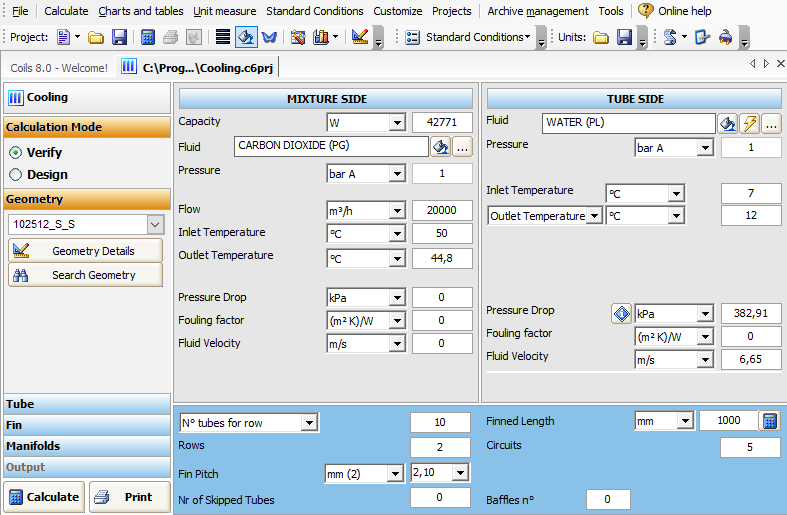Click the Search Geometry button
Image resolution: width=787 pixels, height=515 pixels.
tap(85, 275)
